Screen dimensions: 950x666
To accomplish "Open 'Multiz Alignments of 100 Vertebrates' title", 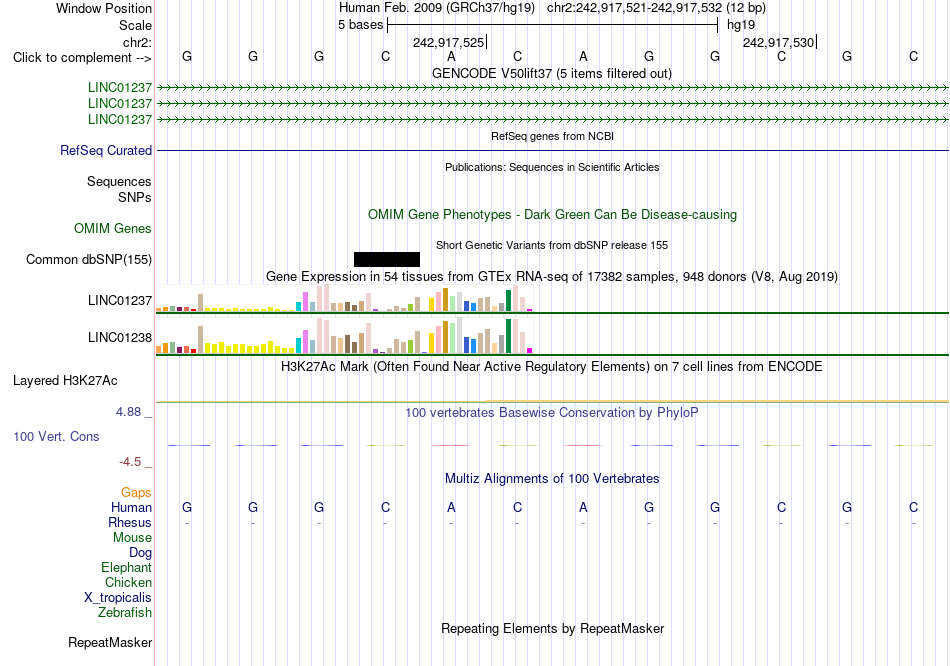I will pos(552,479).
